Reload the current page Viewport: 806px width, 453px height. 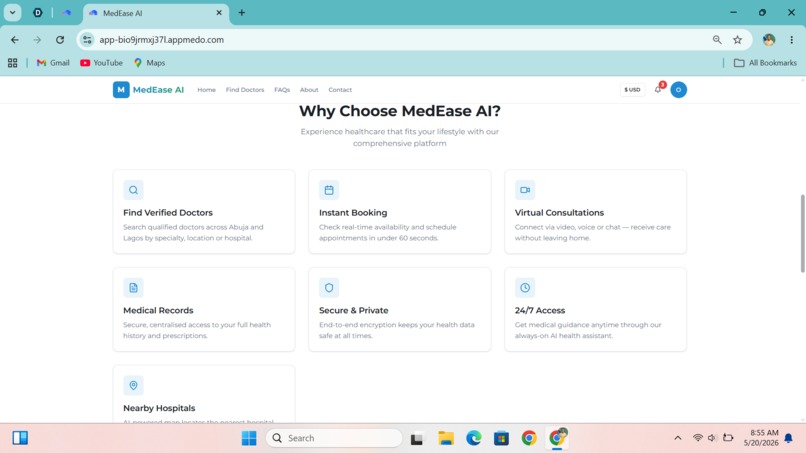tap(60, 40)
